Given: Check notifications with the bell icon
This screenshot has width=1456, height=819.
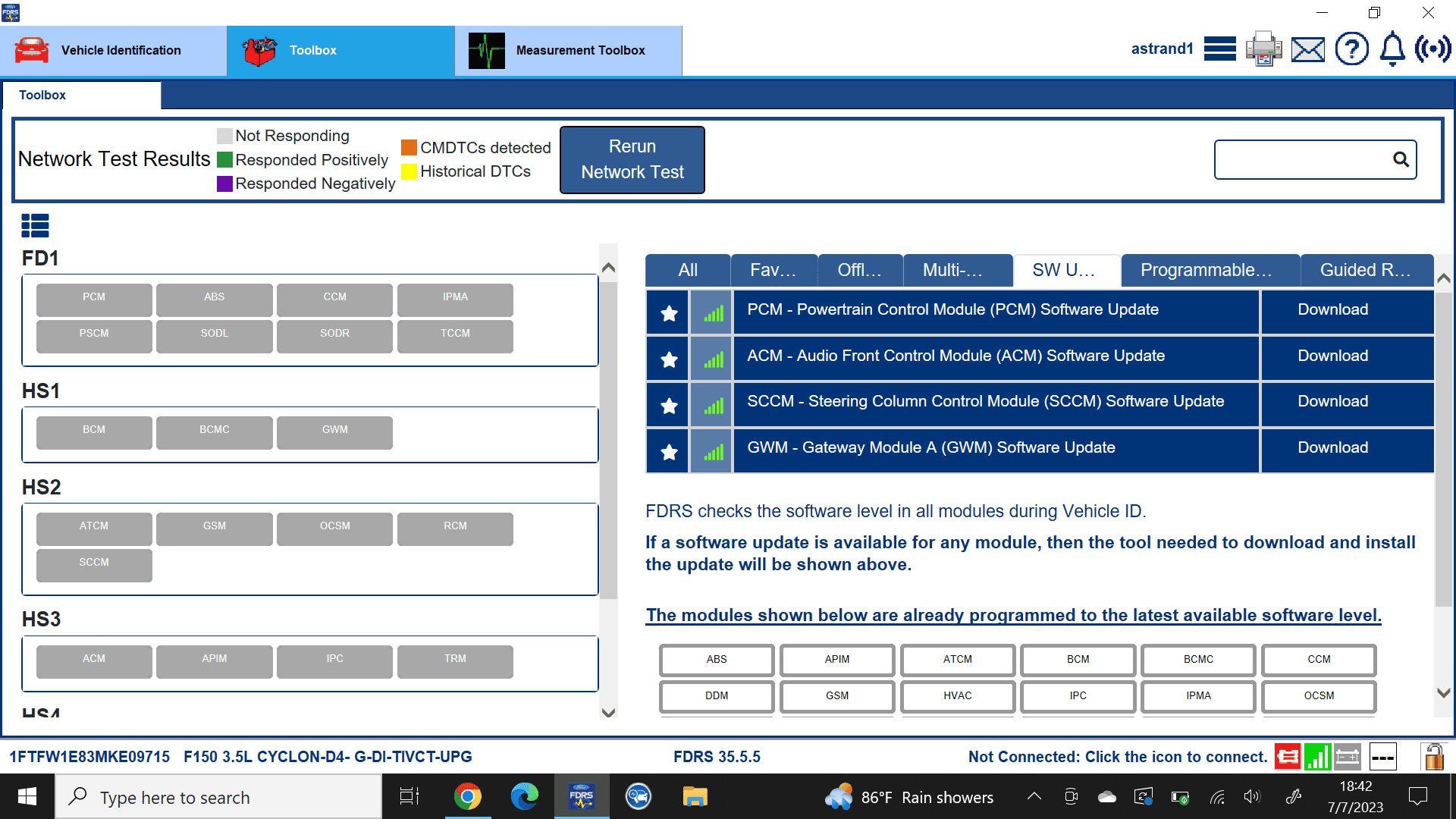Looking at the screenshot, I should pos(1392,49).
